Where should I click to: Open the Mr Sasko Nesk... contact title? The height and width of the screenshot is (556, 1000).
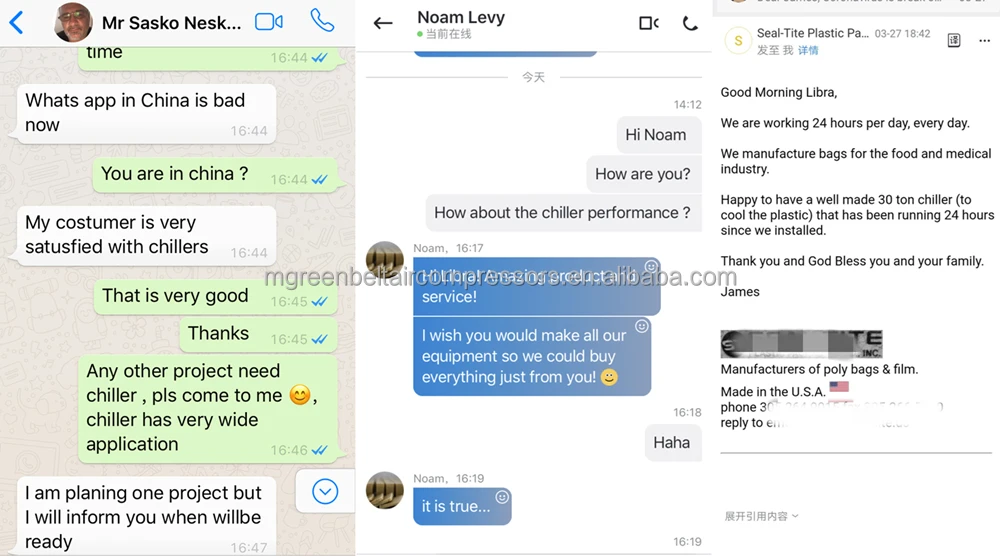(x=172, y=23)
